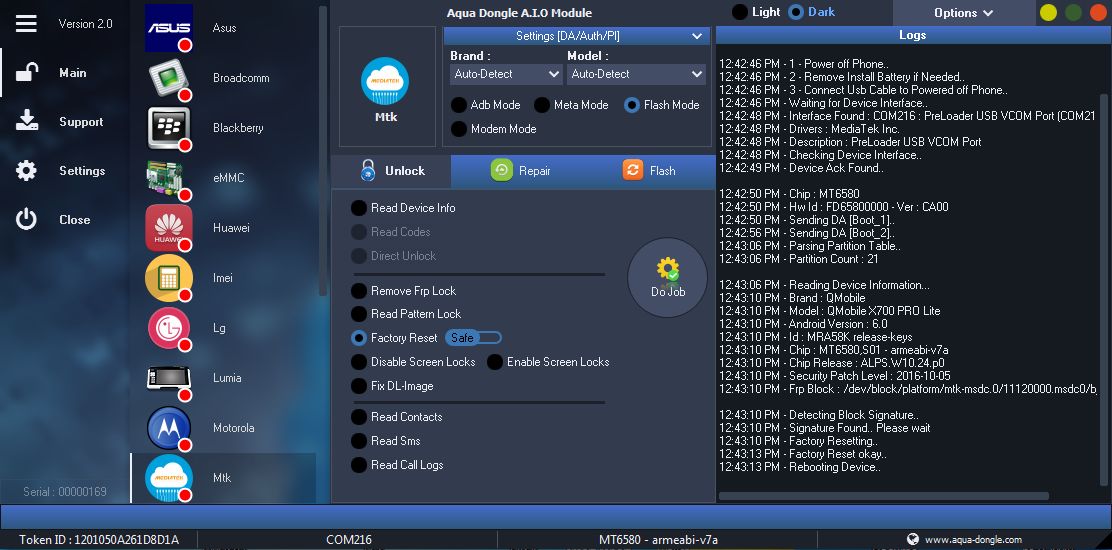Toggle the Safe switch for Factory Reset
Viewport: 1112px width, 550px height.
pyautogui.click(x=473, y=338)
